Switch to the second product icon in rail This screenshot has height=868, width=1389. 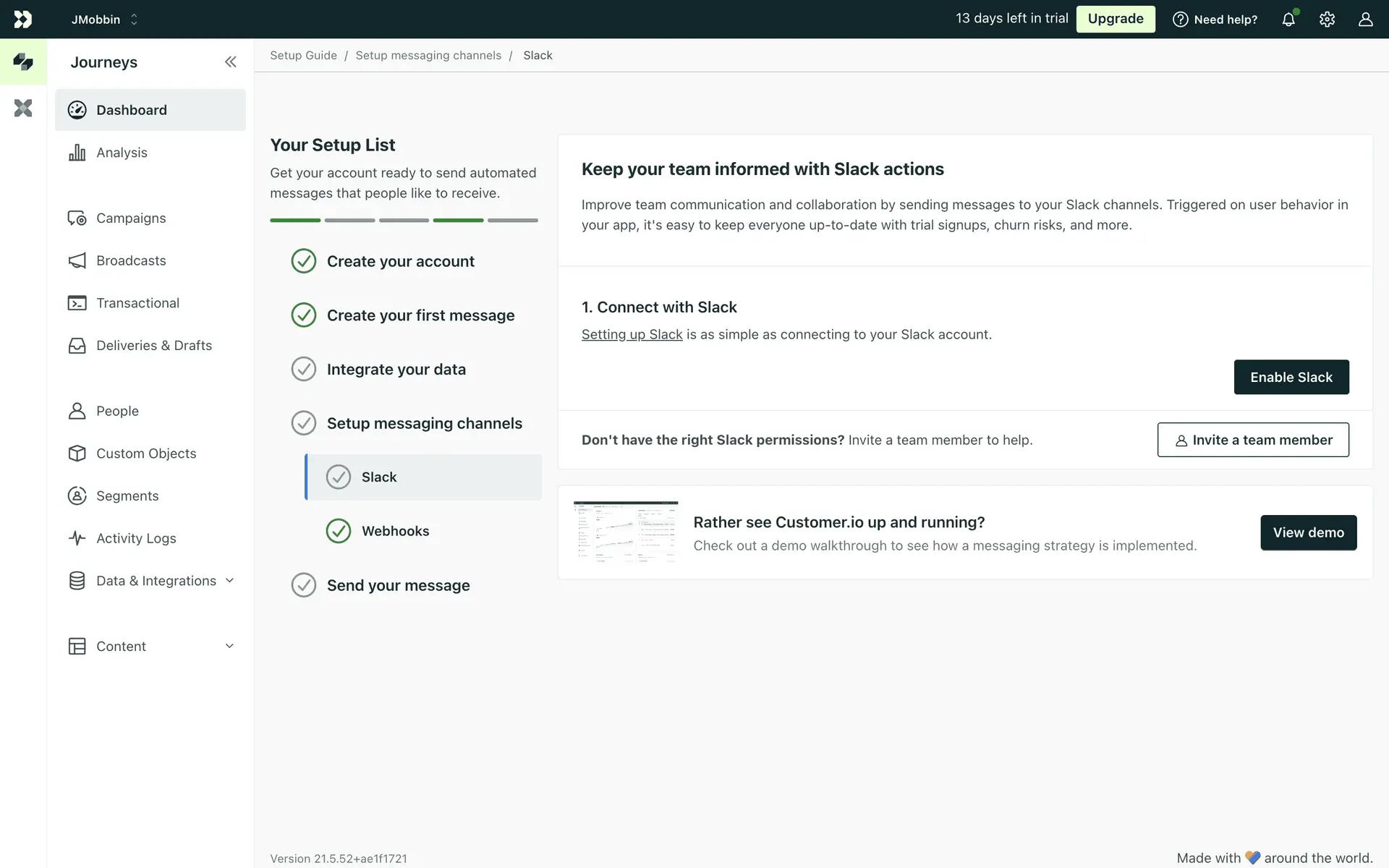click(x=23, y=109)
